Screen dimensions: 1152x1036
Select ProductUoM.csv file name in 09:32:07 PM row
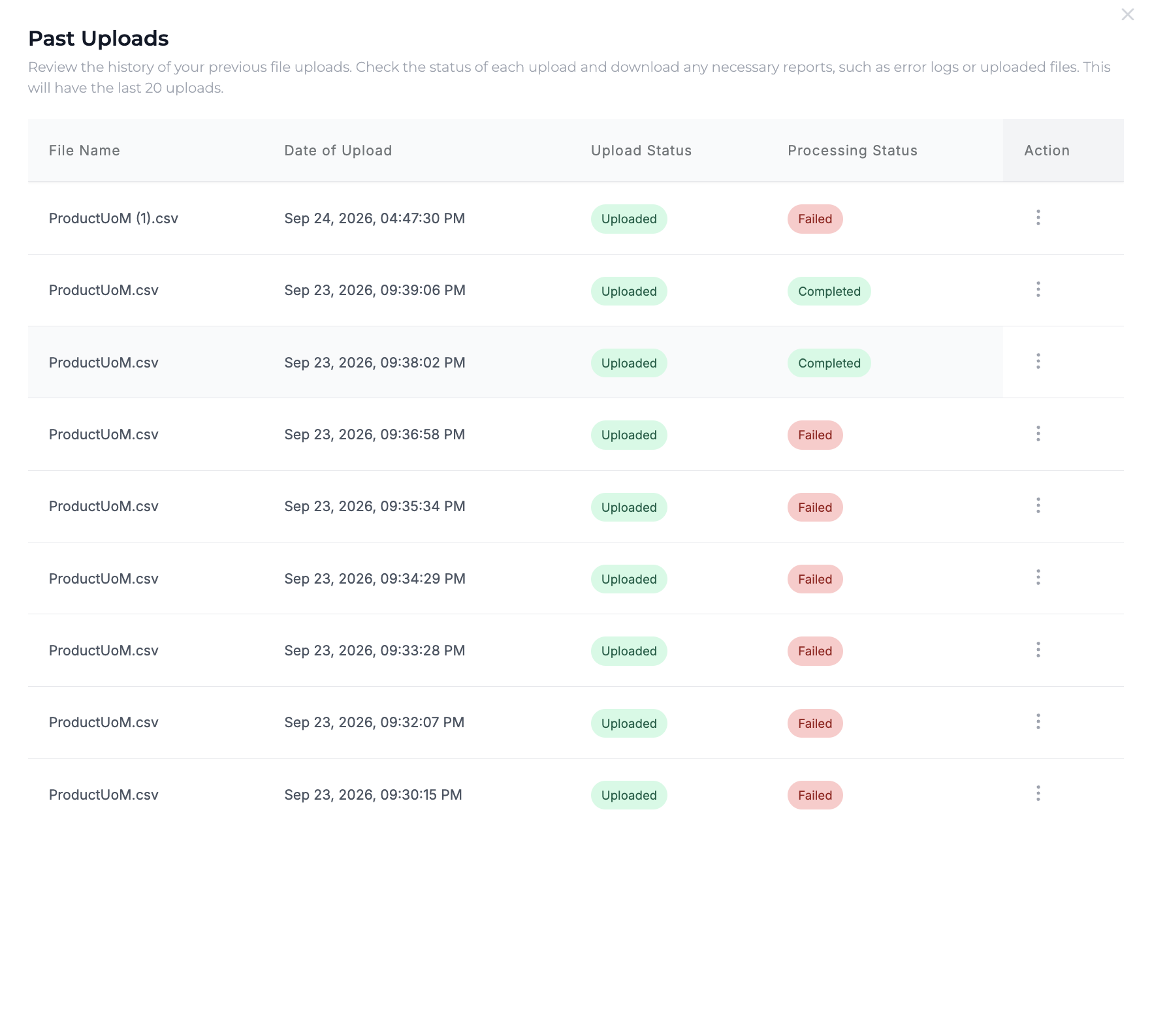104,723
